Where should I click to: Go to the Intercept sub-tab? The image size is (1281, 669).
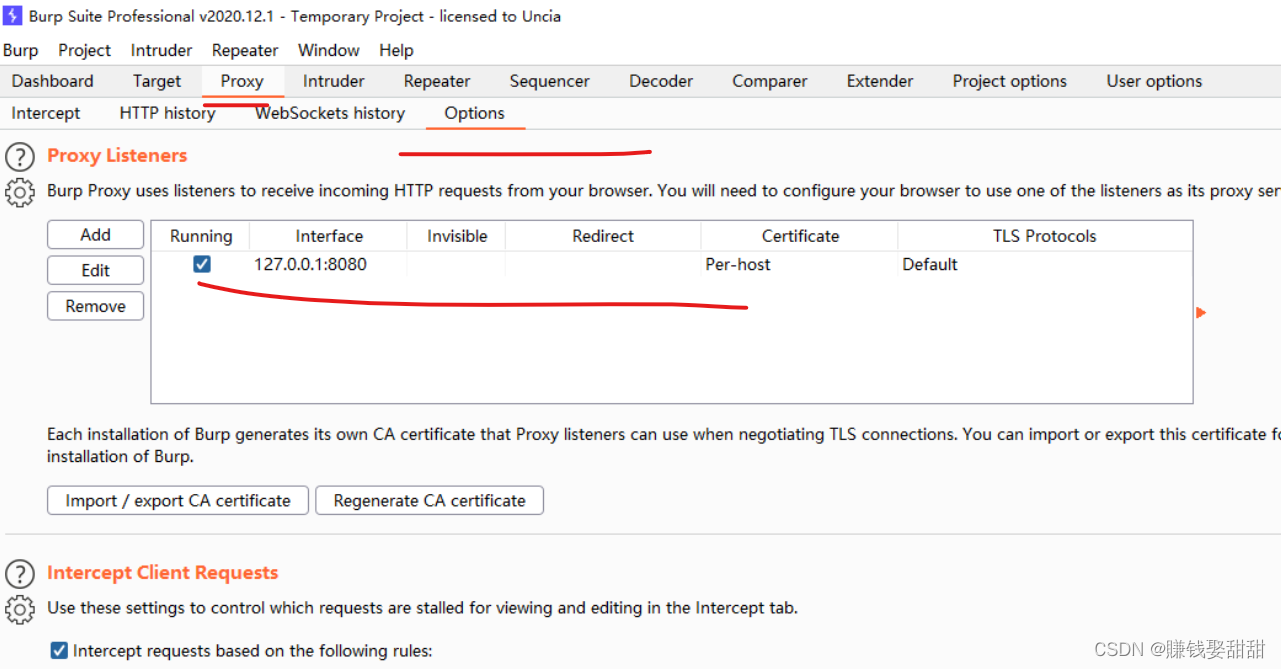(x=46, y=113)
